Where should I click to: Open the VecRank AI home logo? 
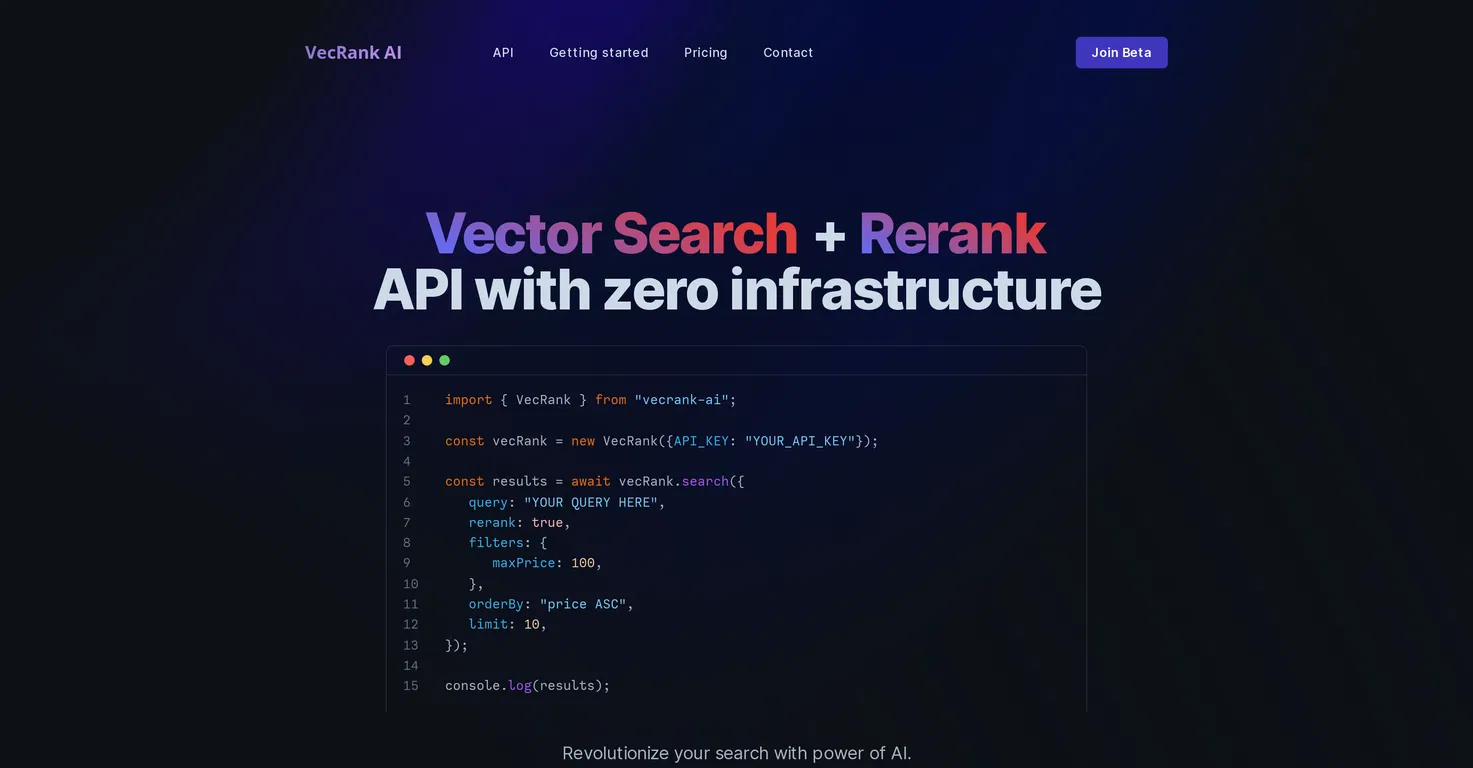353,52
